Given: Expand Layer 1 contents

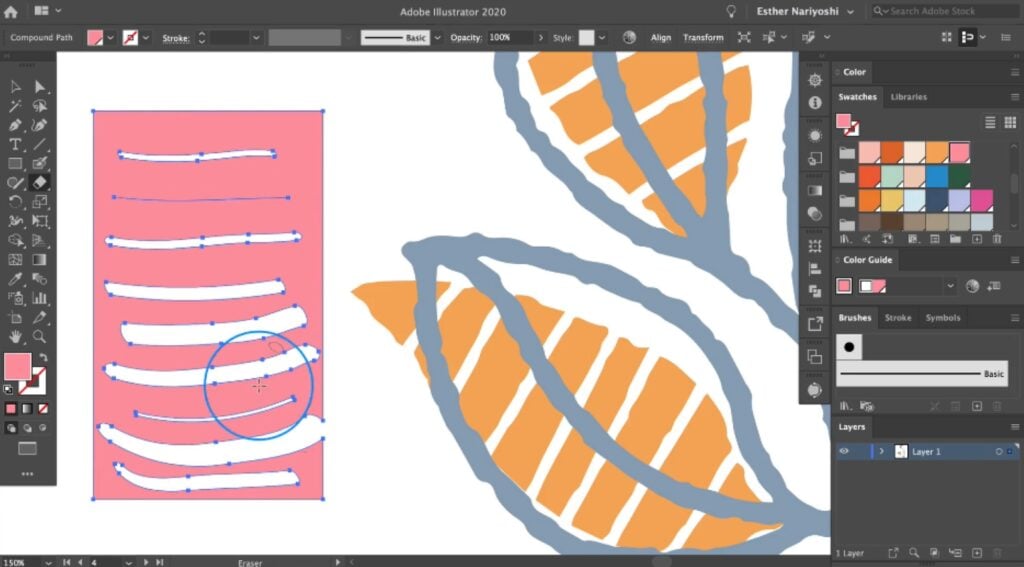Looking at the screenshot, I should point(881,452).
